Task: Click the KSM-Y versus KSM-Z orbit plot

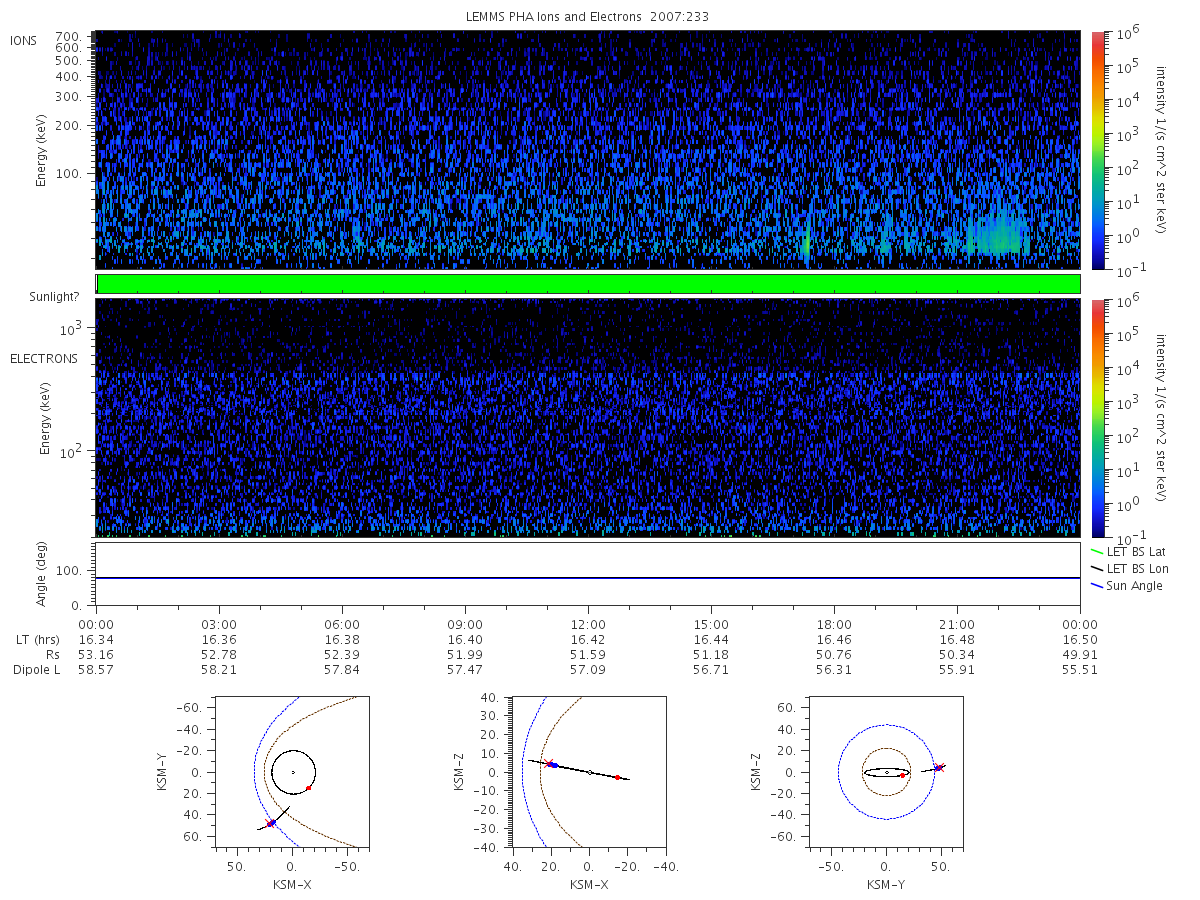Action: pos(886,773)
